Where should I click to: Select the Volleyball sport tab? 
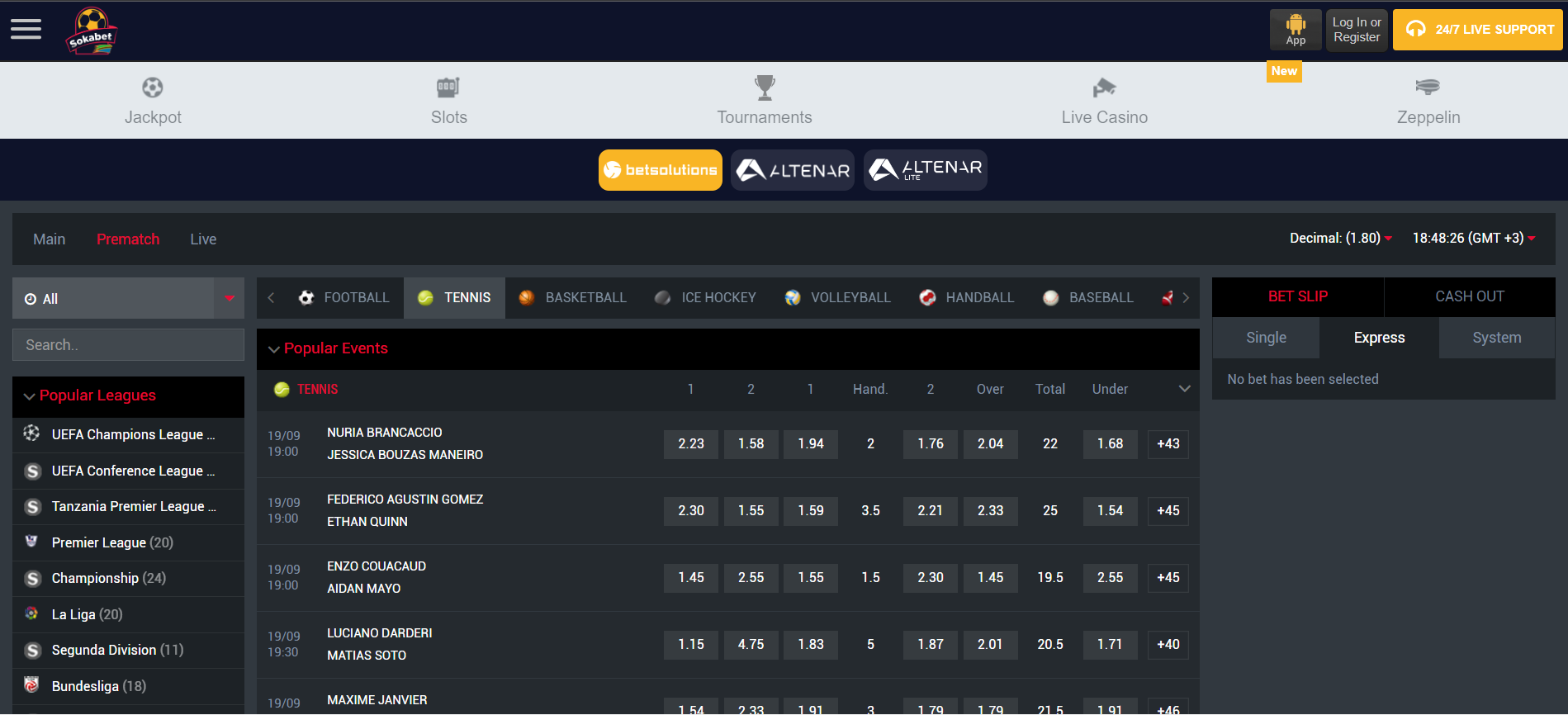(x=837, y=297)
